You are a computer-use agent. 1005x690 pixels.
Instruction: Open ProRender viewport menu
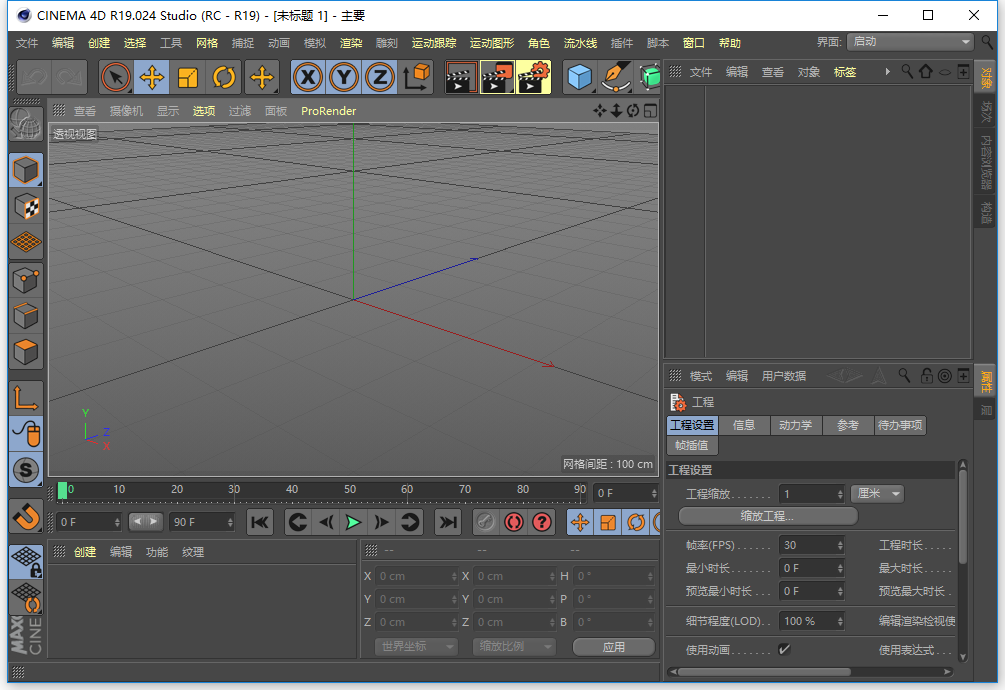tap(328, 111)
